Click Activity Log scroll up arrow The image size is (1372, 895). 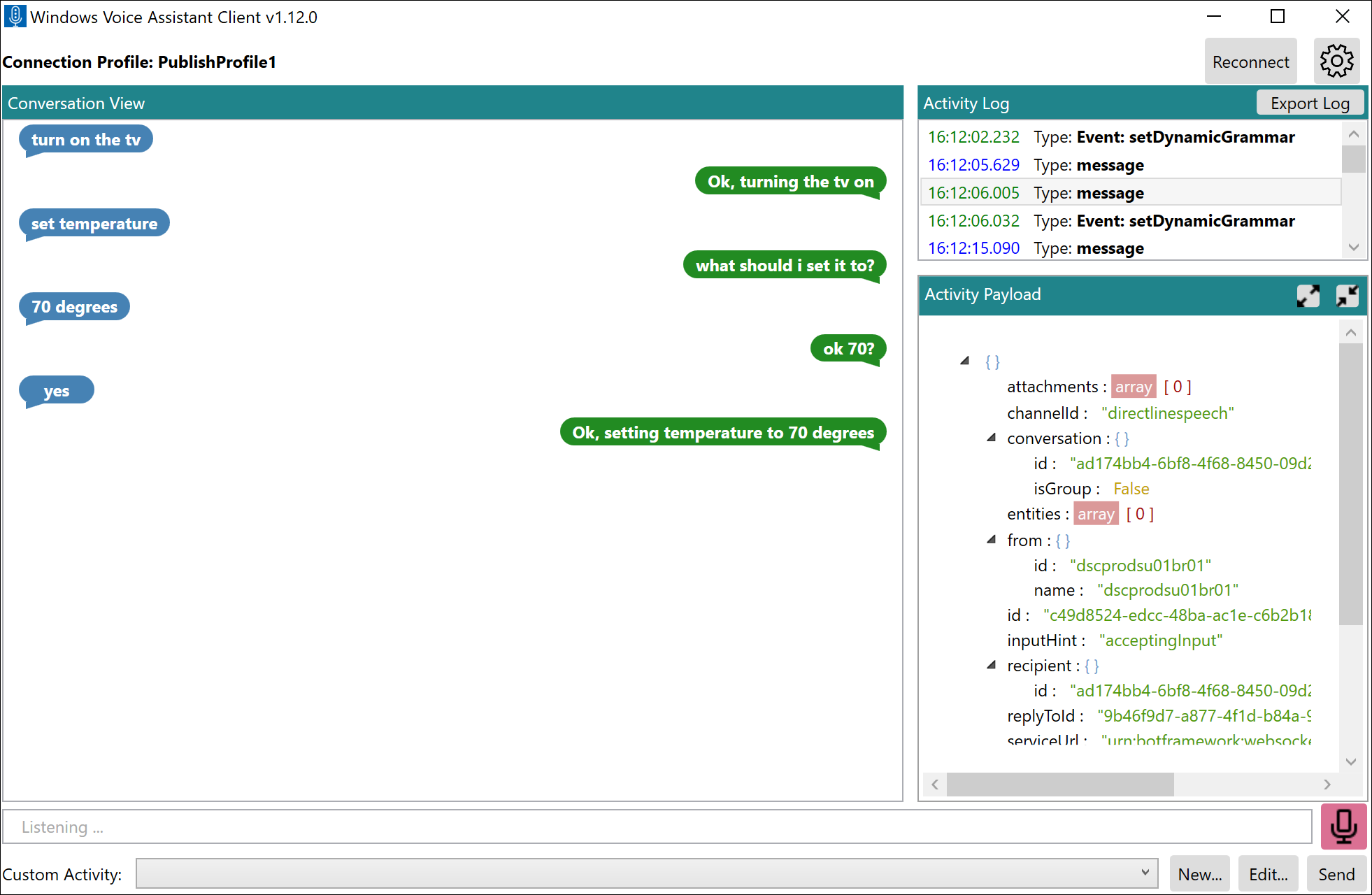click(x=1353, y=134)
